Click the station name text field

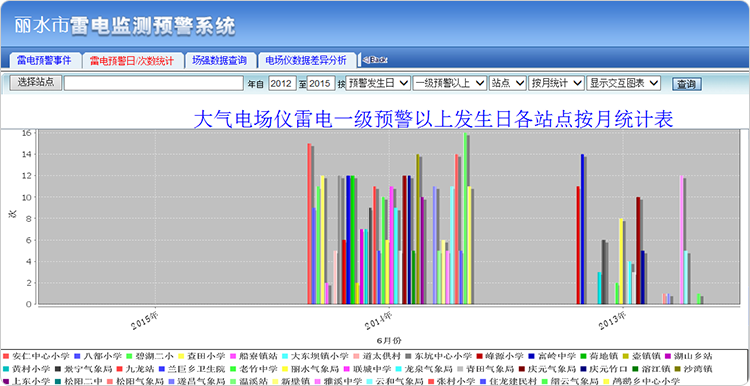pyautogui.click(x=154, y=83)
